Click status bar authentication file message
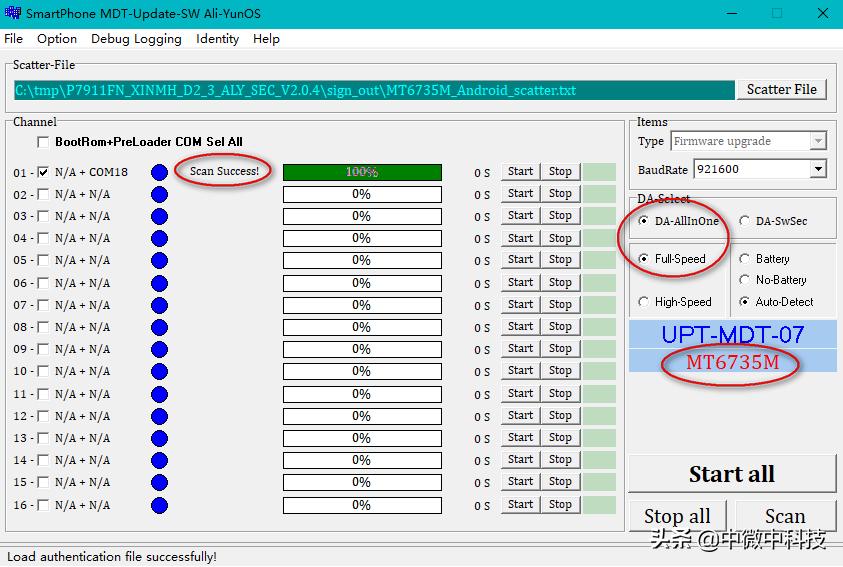Image resolution: width=843 pixels, height=567 pixels. [x=112, y=557]
